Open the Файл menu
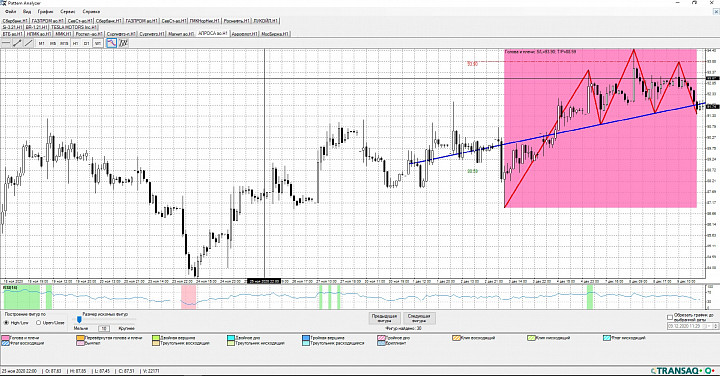720x376 pixels. click(x=11, y=11)
